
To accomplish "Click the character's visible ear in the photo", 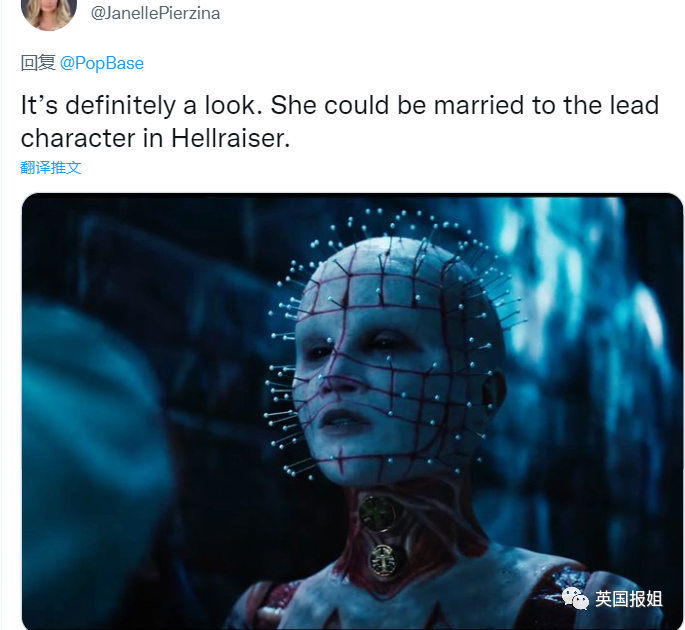I will (493, 390).
